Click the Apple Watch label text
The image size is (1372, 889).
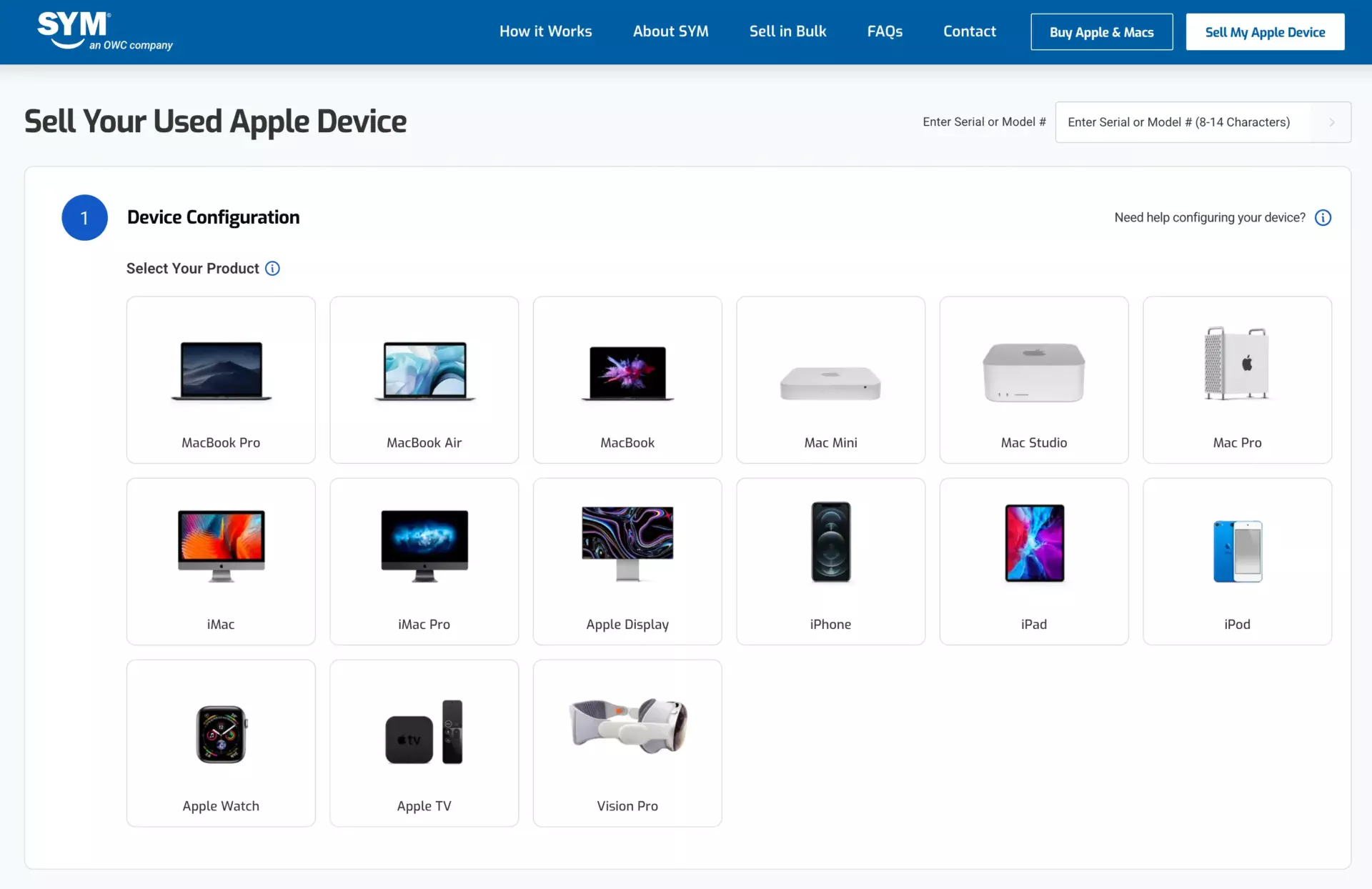tap(221, 806)
